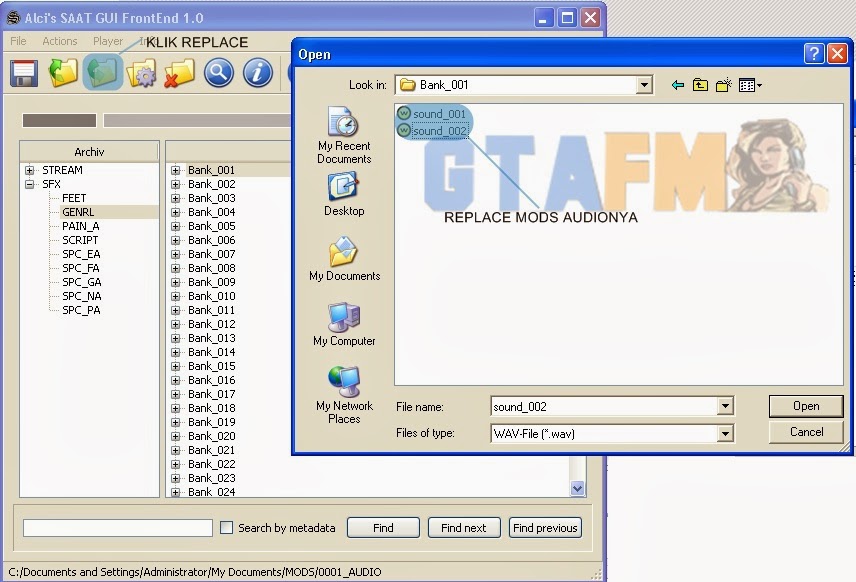Image resolution: width=856 pixels, height=582 pixels.
Task: Select the SPC_PA archive item
Action: (81, 310)
